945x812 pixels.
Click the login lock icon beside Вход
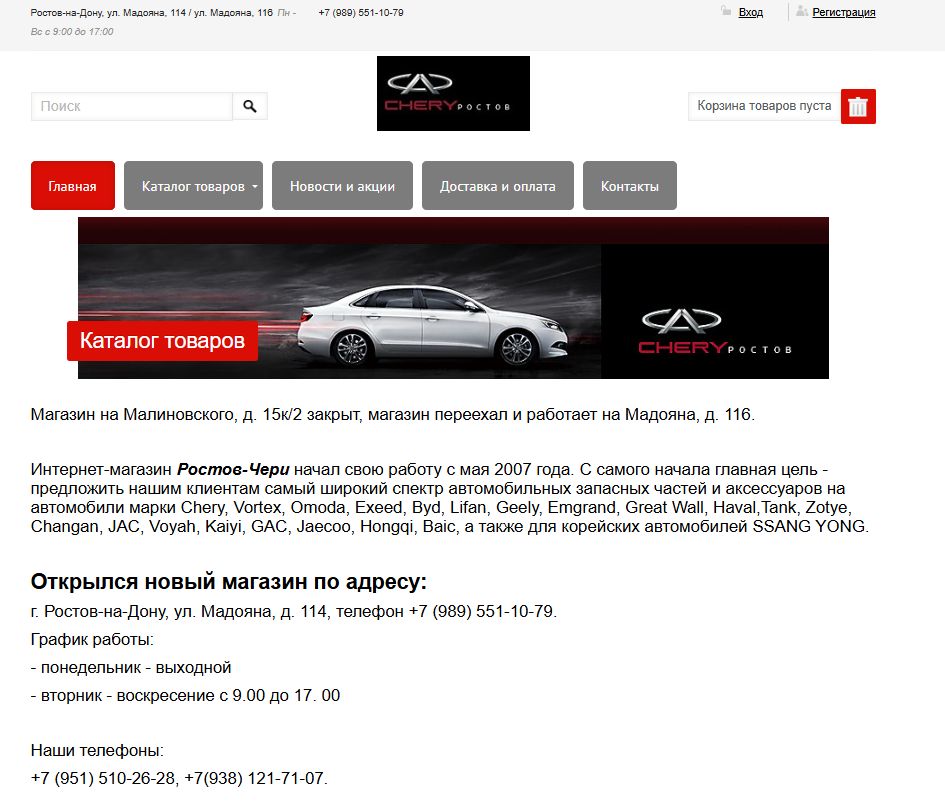726,11
